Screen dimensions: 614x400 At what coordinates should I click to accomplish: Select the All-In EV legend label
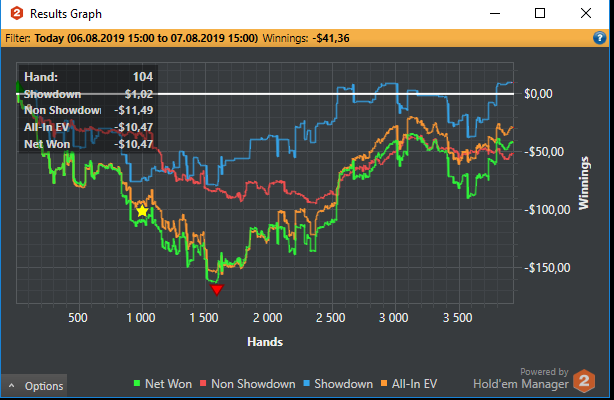(x=414, y=384)
